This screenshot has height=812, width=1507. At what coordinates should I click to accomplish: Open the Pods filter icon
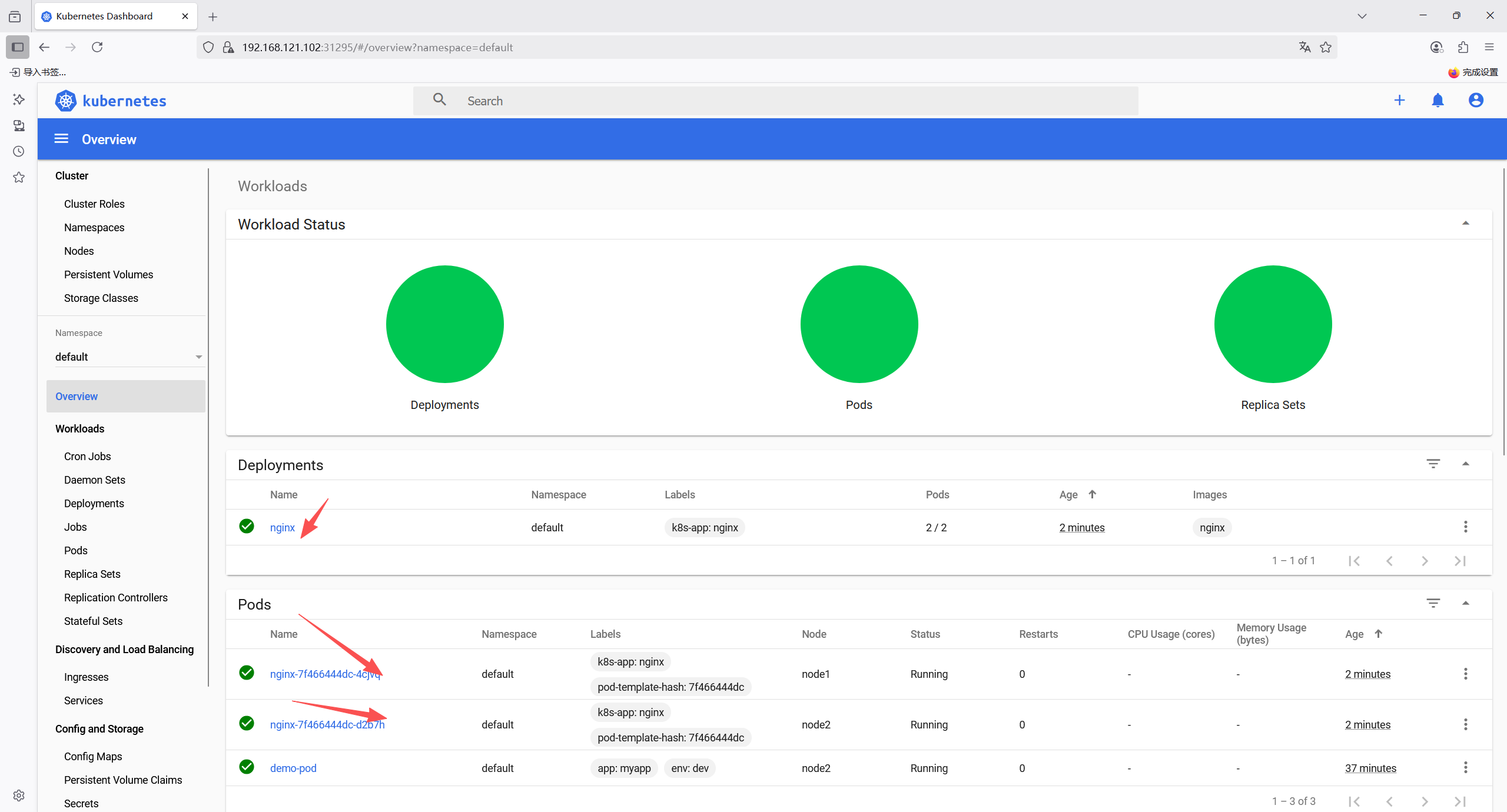tap(1433, 604)
